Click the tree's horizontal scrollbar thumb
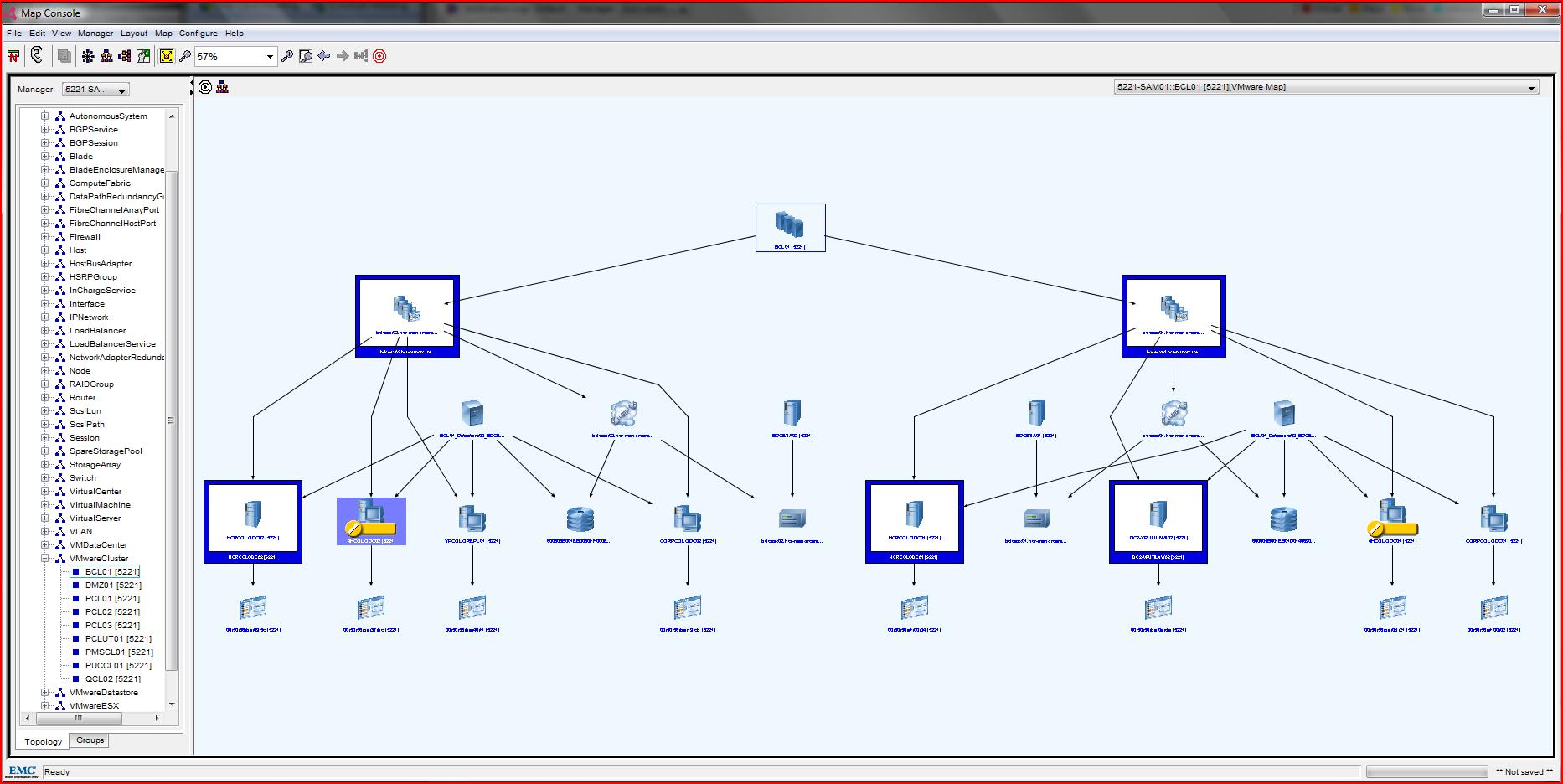 coord(79,719)
